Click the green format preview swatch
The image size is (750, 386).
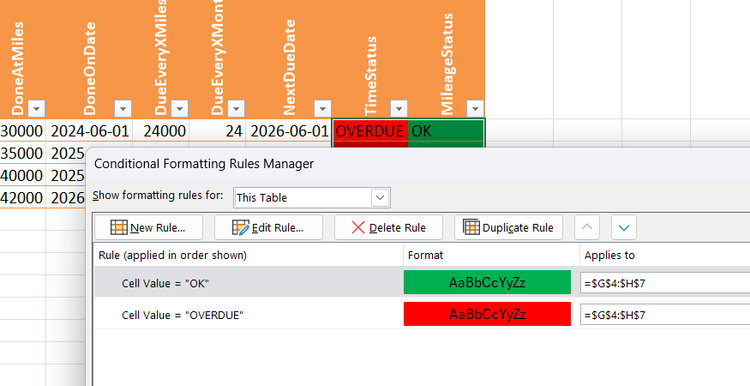487,282
